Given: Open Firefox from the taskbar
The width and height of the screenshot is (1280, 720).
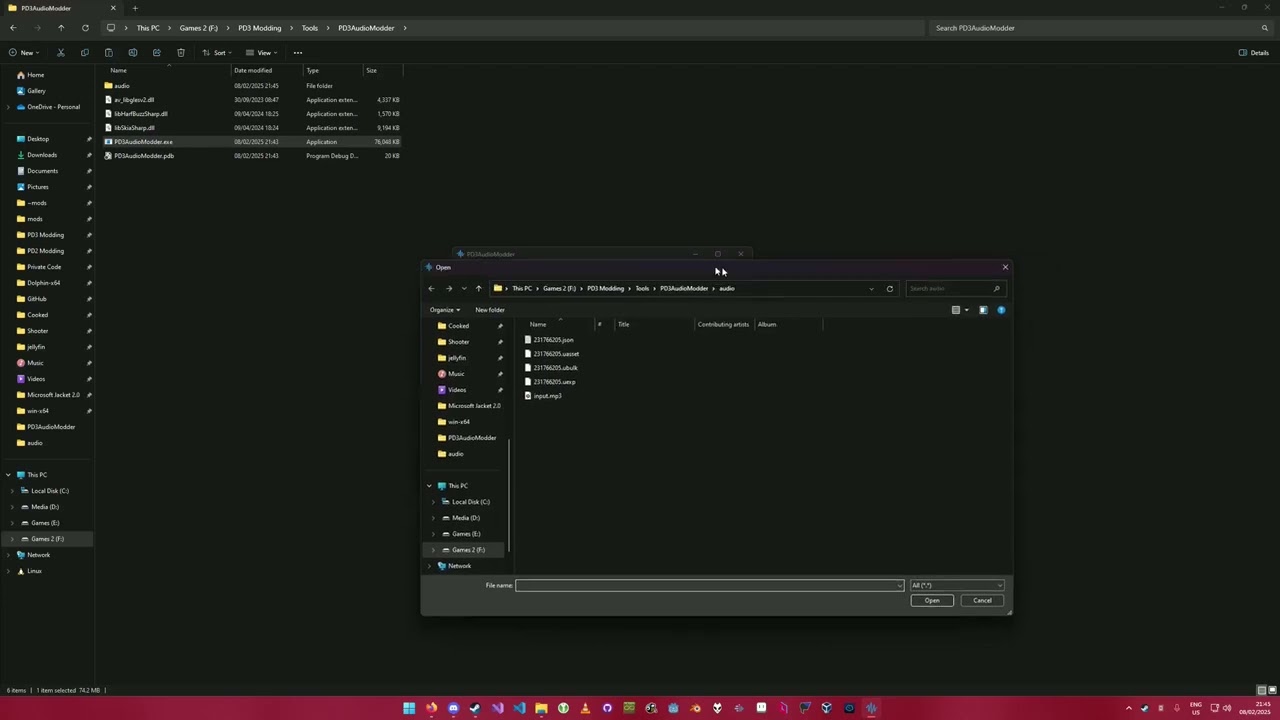Looking at the screenshot, I should 431,708.
